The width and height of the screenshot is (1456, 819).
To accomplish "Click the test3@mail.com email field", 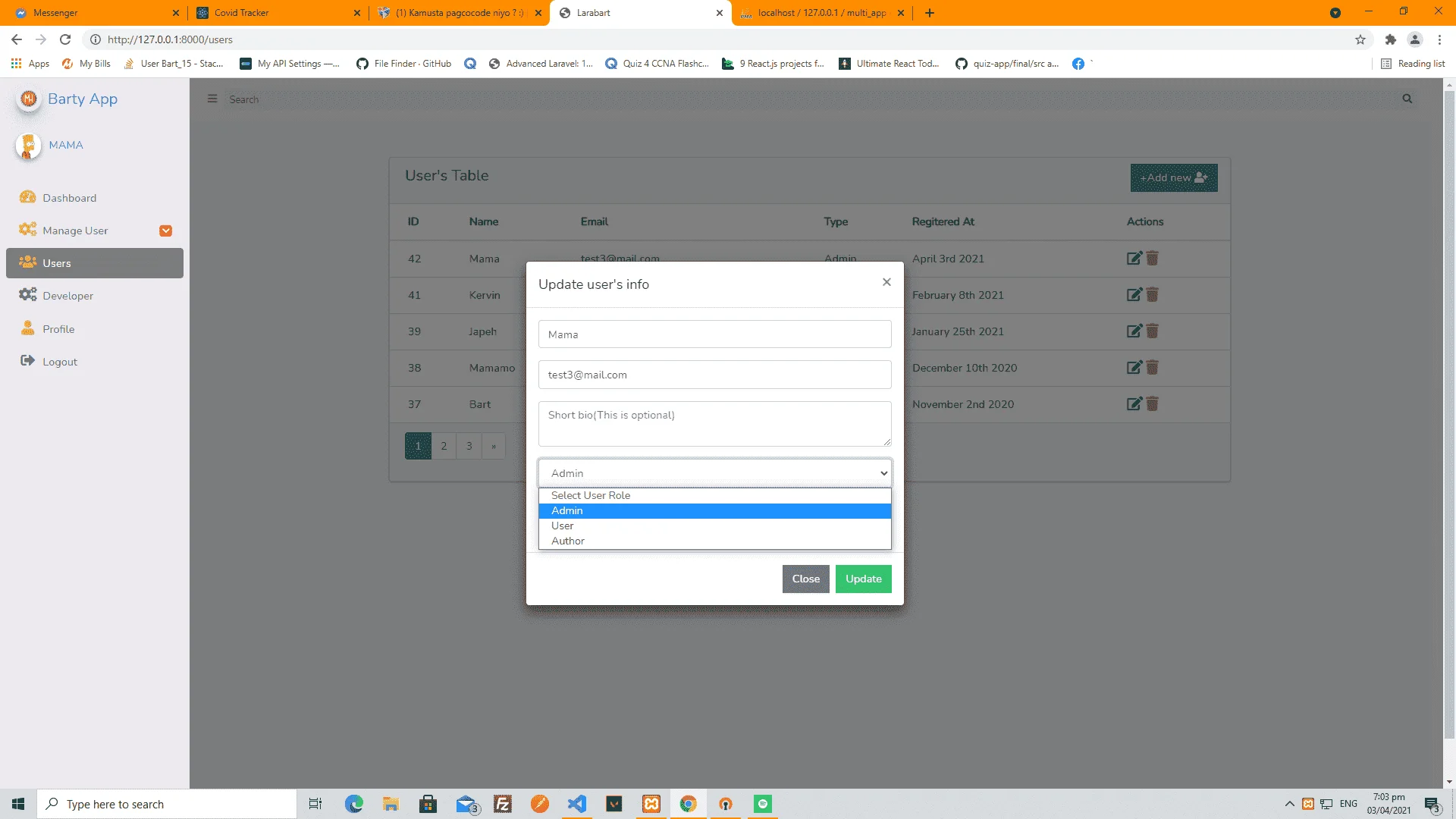I will click(x=714, y=375).
